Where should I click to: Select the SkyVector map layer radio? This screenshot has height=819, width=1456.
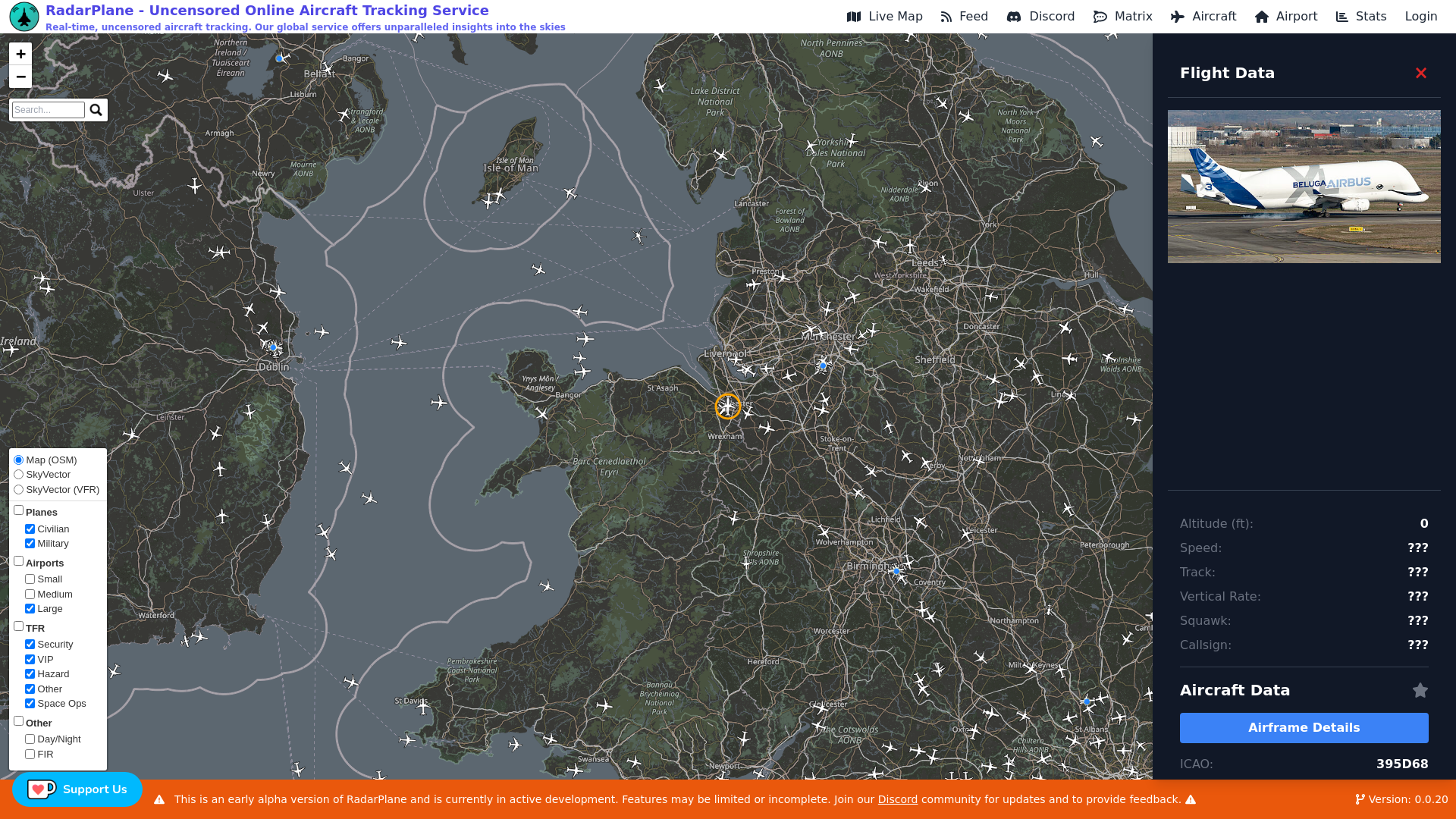pyautogui.click(x=19, y=475)
